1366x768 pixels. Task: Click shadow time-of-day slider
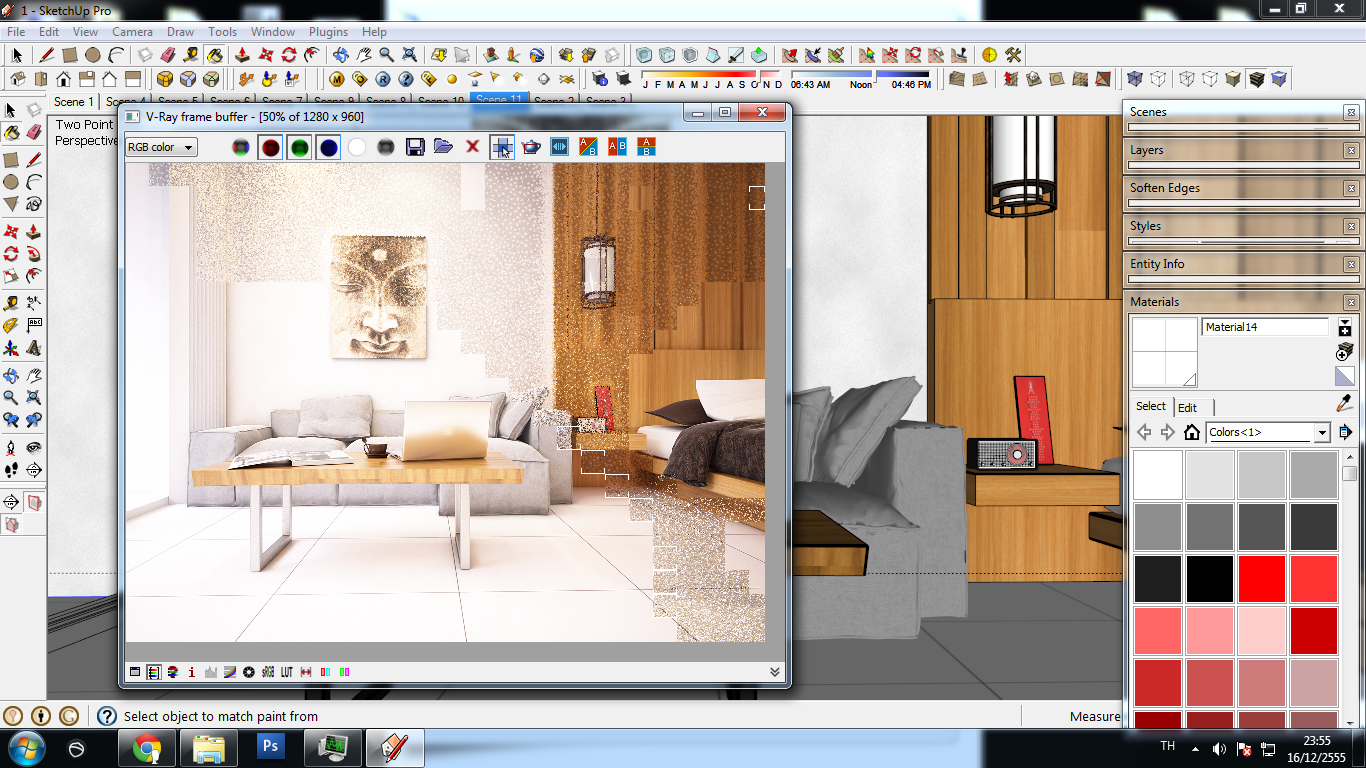click(x=861, y=73)
